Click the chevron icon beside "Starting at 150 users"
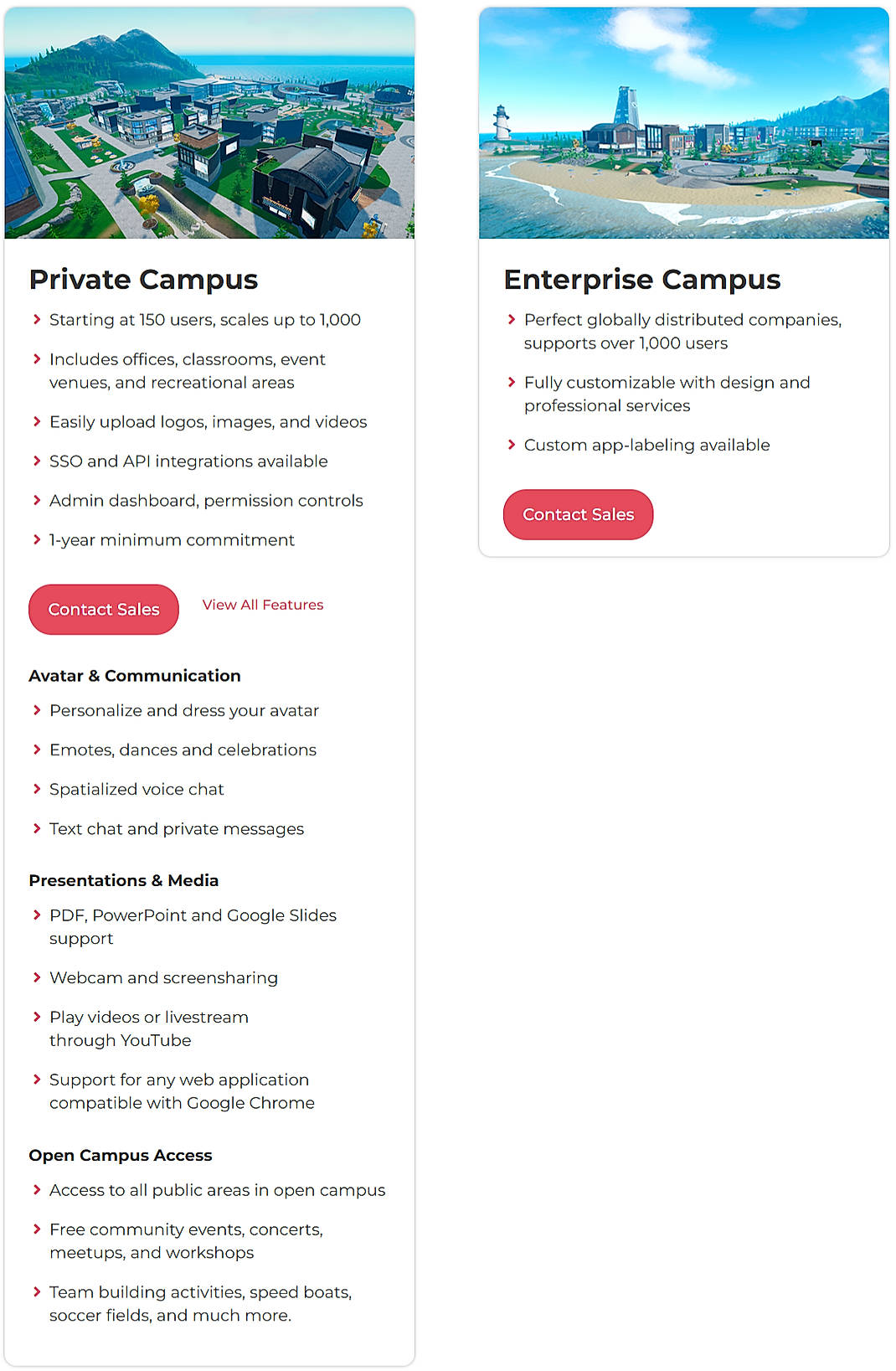This screenshot has height=1371, width=896. click(x=38, y=319)
